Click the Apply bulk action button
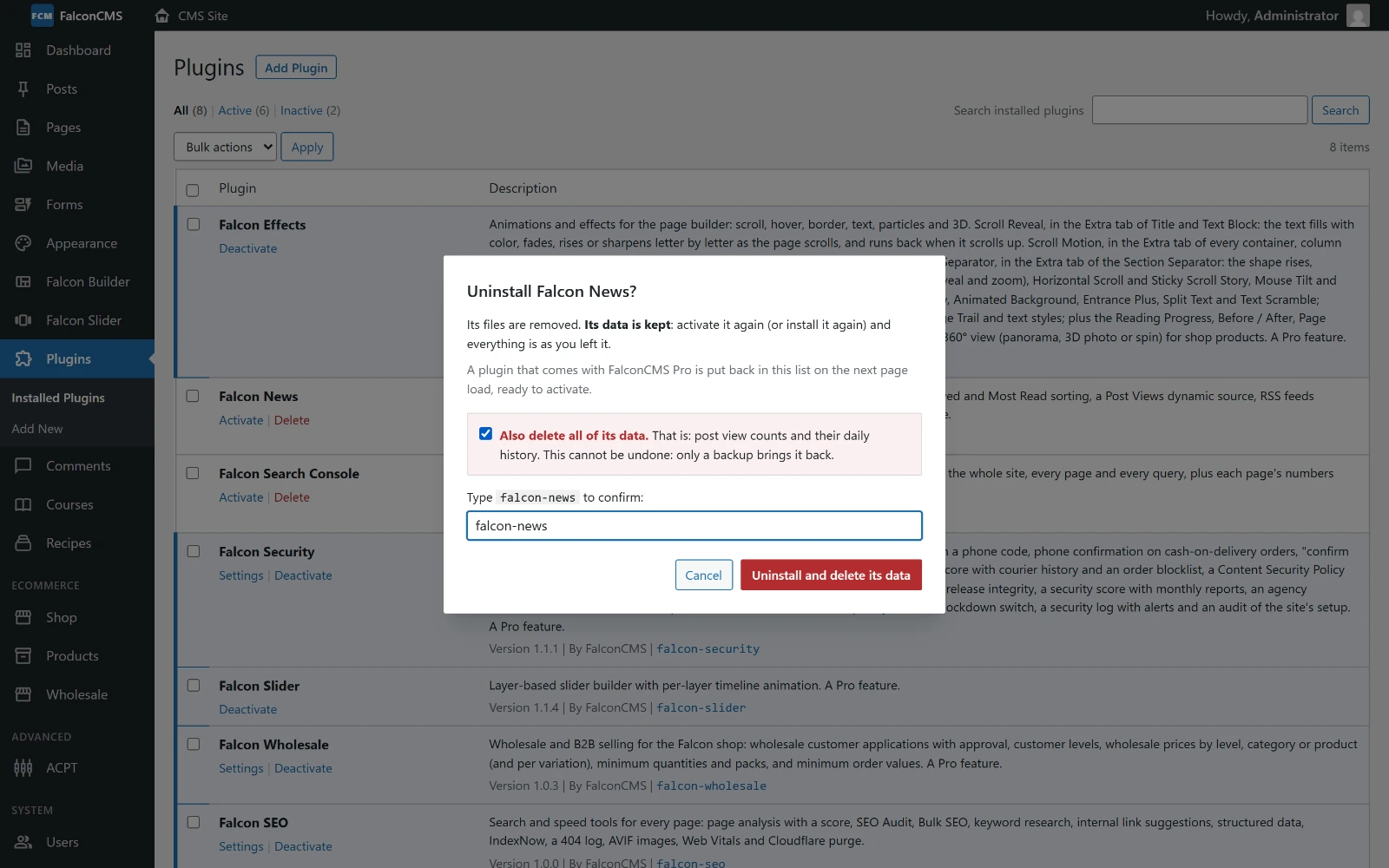This screenshot has width=1389, height=868. (307, 147)
